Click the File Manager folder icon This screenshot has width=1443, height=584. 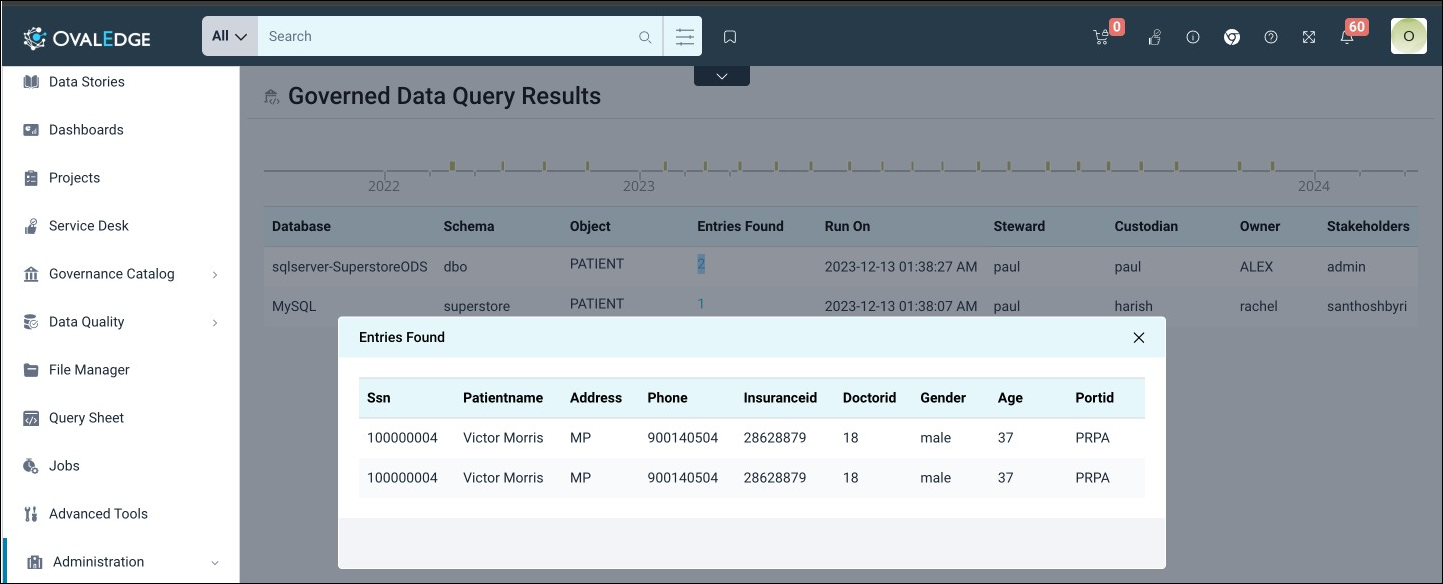31,370
